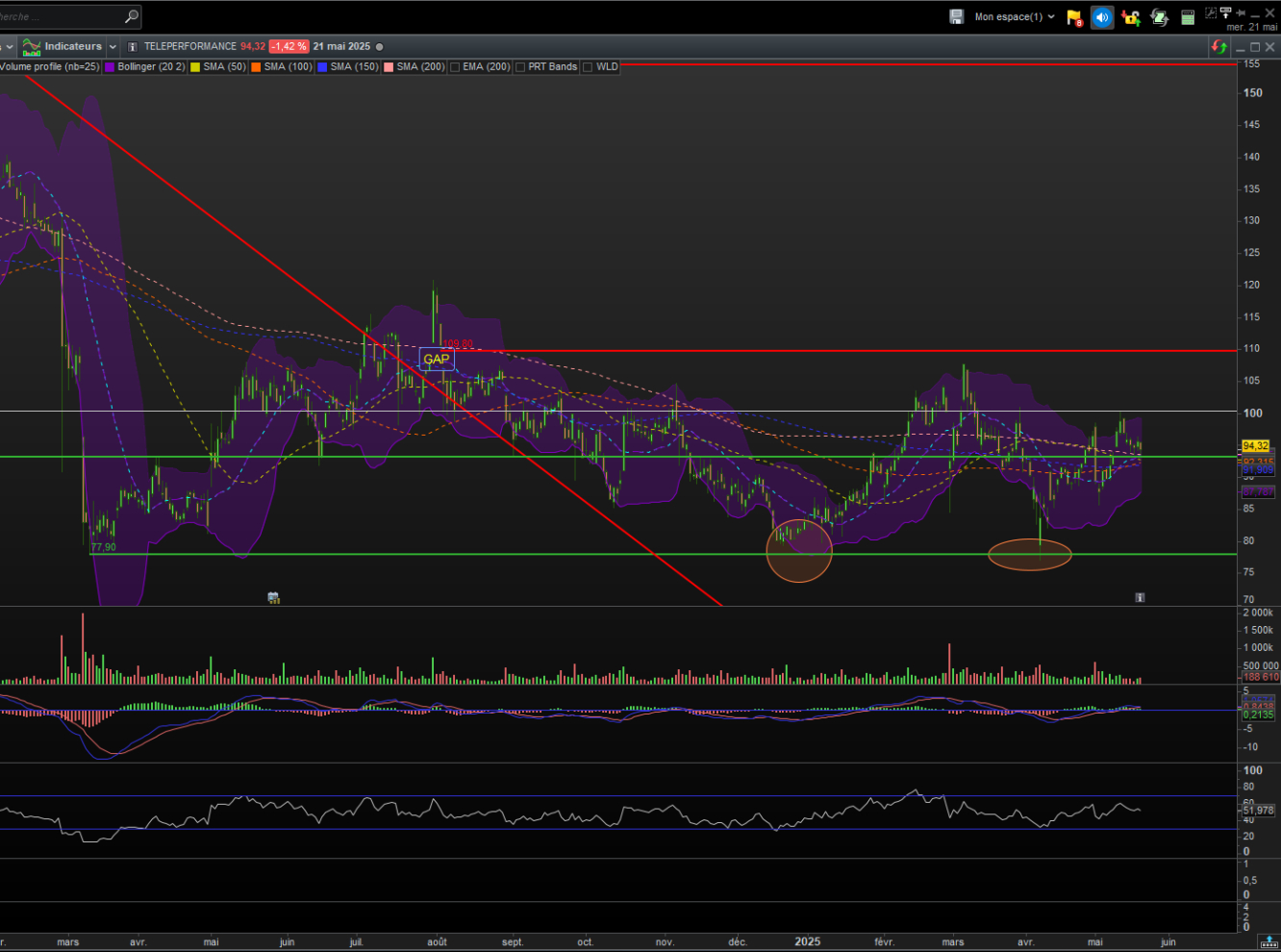Click the search magnifier icon
The height and width of the screenshot is (952, 1281).
pyautogui.click(x=132, y=16)
